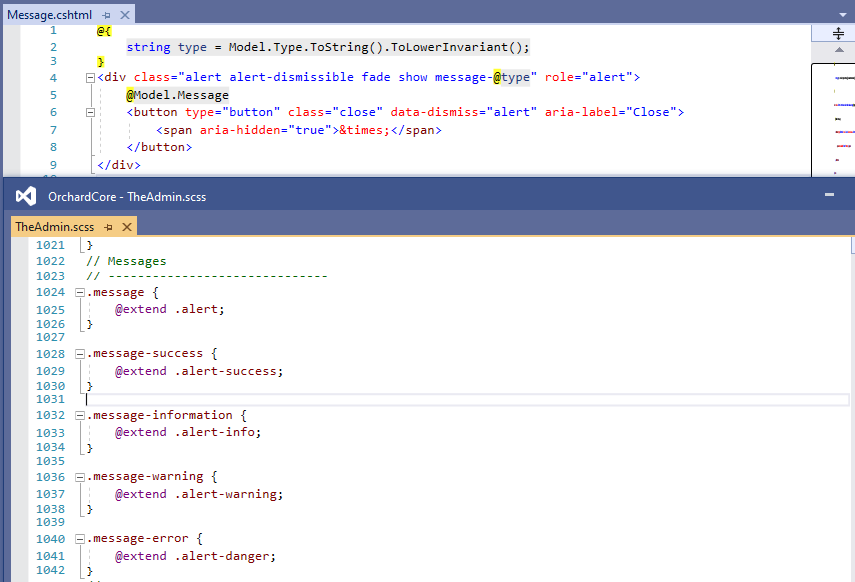Collapse the .message-warning rule block

[80, 477]
